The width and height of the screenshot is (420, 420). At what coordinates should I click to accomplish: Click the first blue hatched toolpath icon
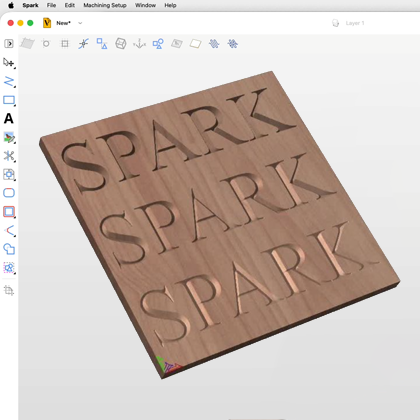[214, 44]
